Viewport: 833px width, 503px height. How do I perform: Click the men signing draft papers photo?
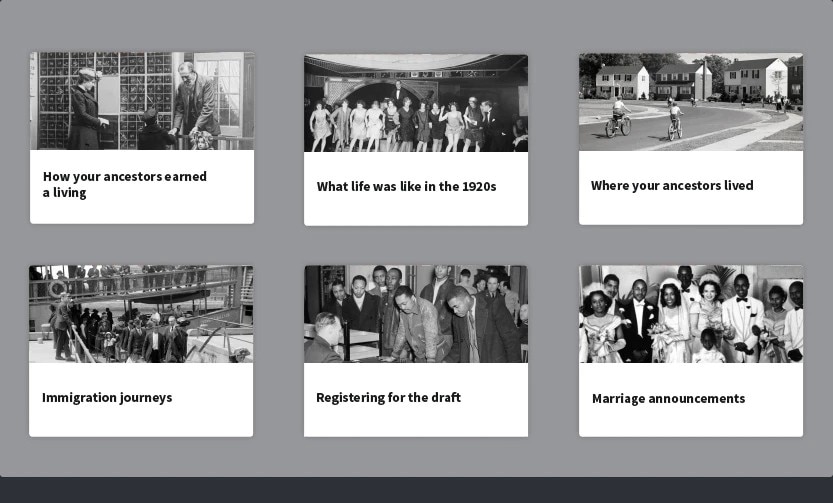(x=416, y=313)
